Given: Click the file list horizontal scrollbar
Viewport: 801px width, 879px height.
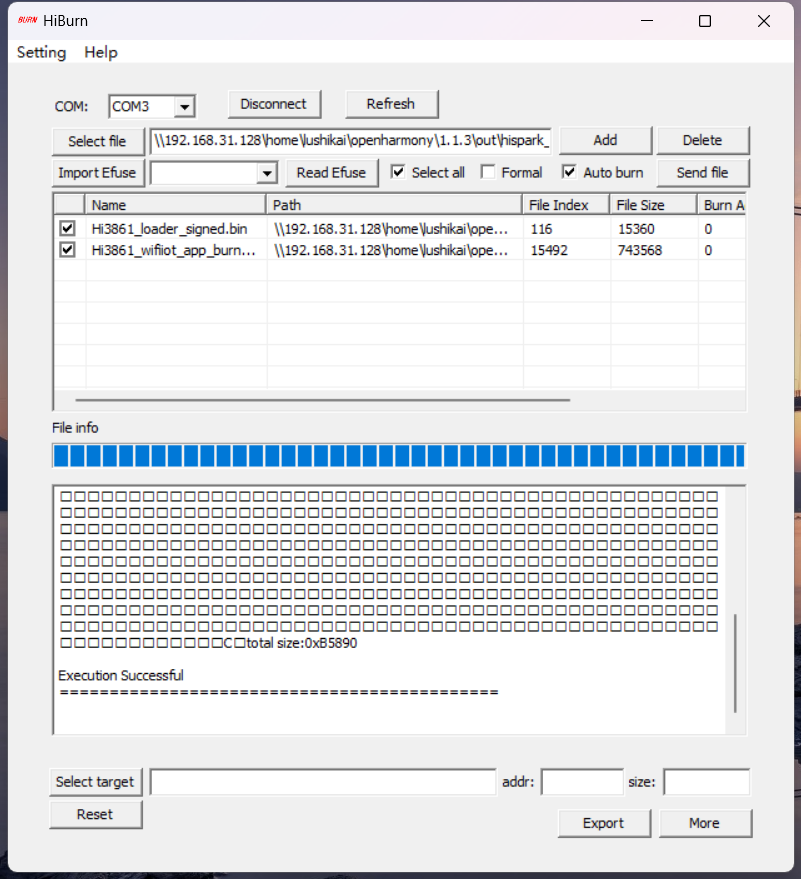Looking at the screenshot, I should coord(323,400).
